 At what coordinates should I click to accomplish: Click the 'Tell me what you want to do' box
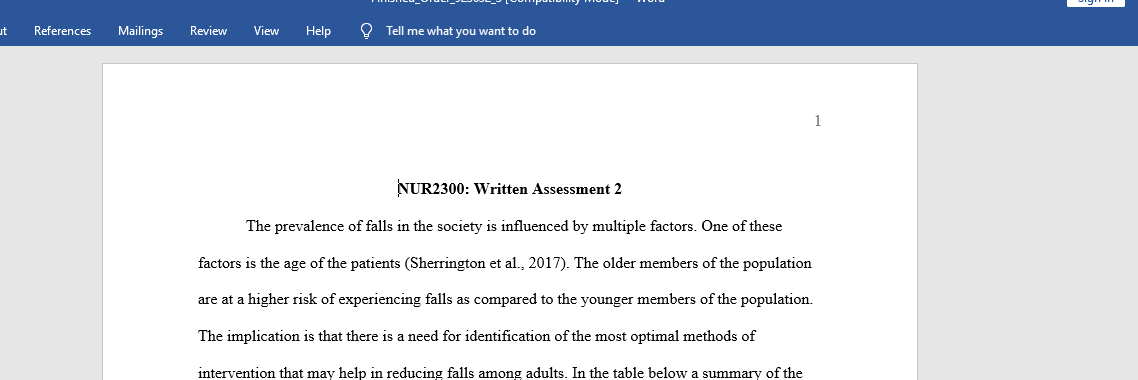(461, 30)
